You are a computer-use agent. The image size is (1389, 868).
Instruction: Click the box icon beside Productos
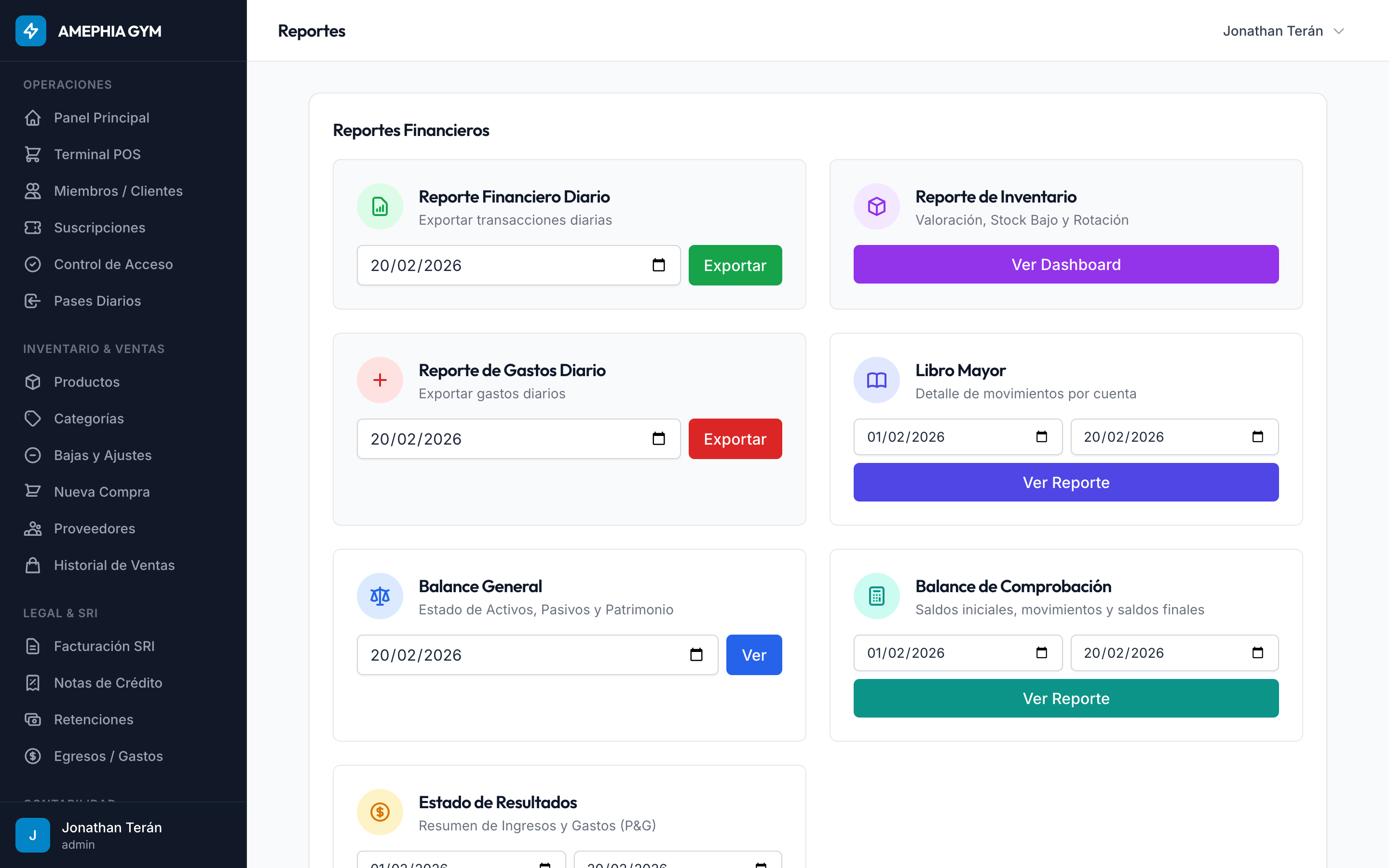pyautogui.click(x=33, y=382)
